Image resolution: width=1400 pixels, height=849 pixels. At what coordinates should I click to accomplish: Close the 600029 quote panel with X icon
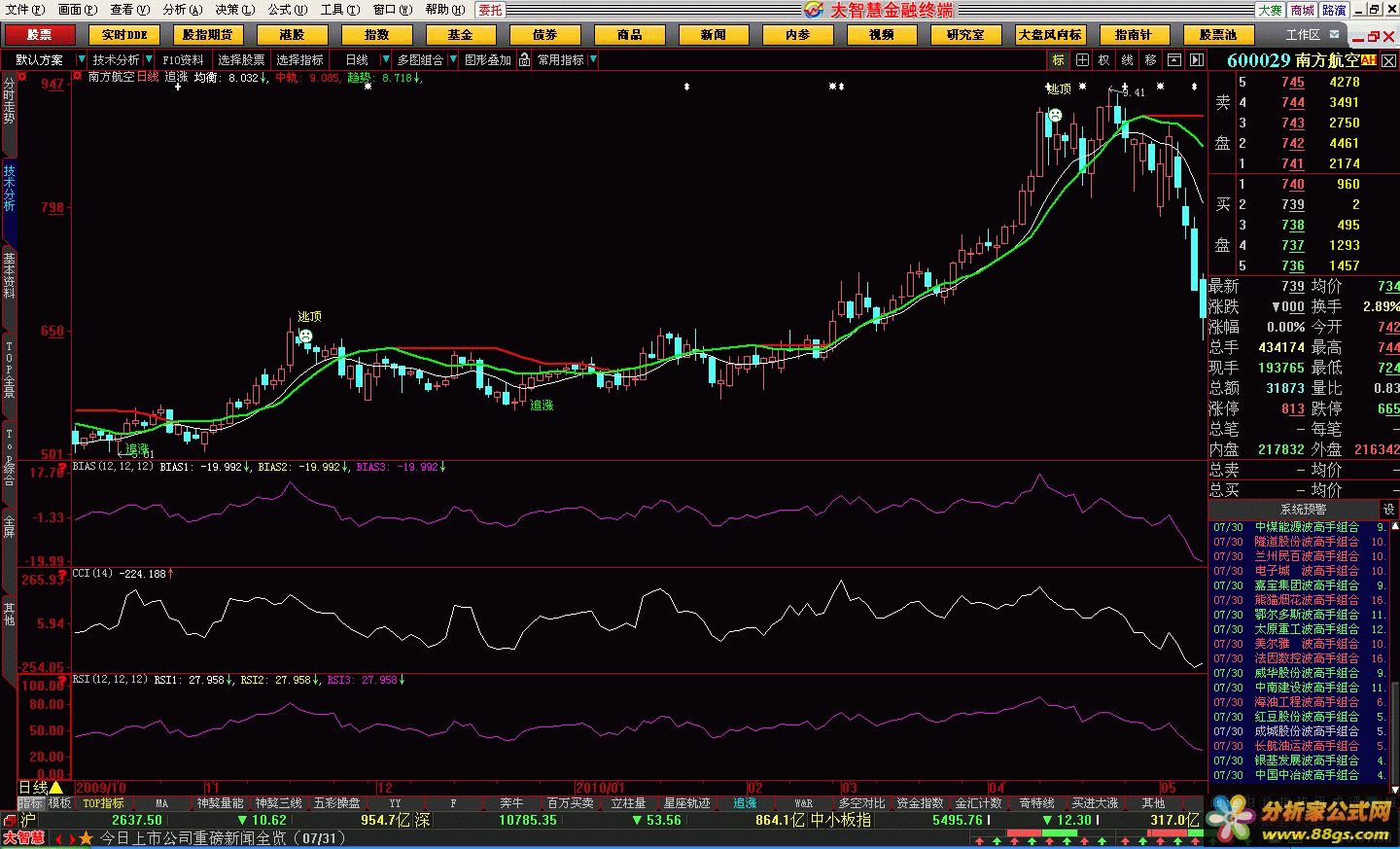tap(1390, 60)
